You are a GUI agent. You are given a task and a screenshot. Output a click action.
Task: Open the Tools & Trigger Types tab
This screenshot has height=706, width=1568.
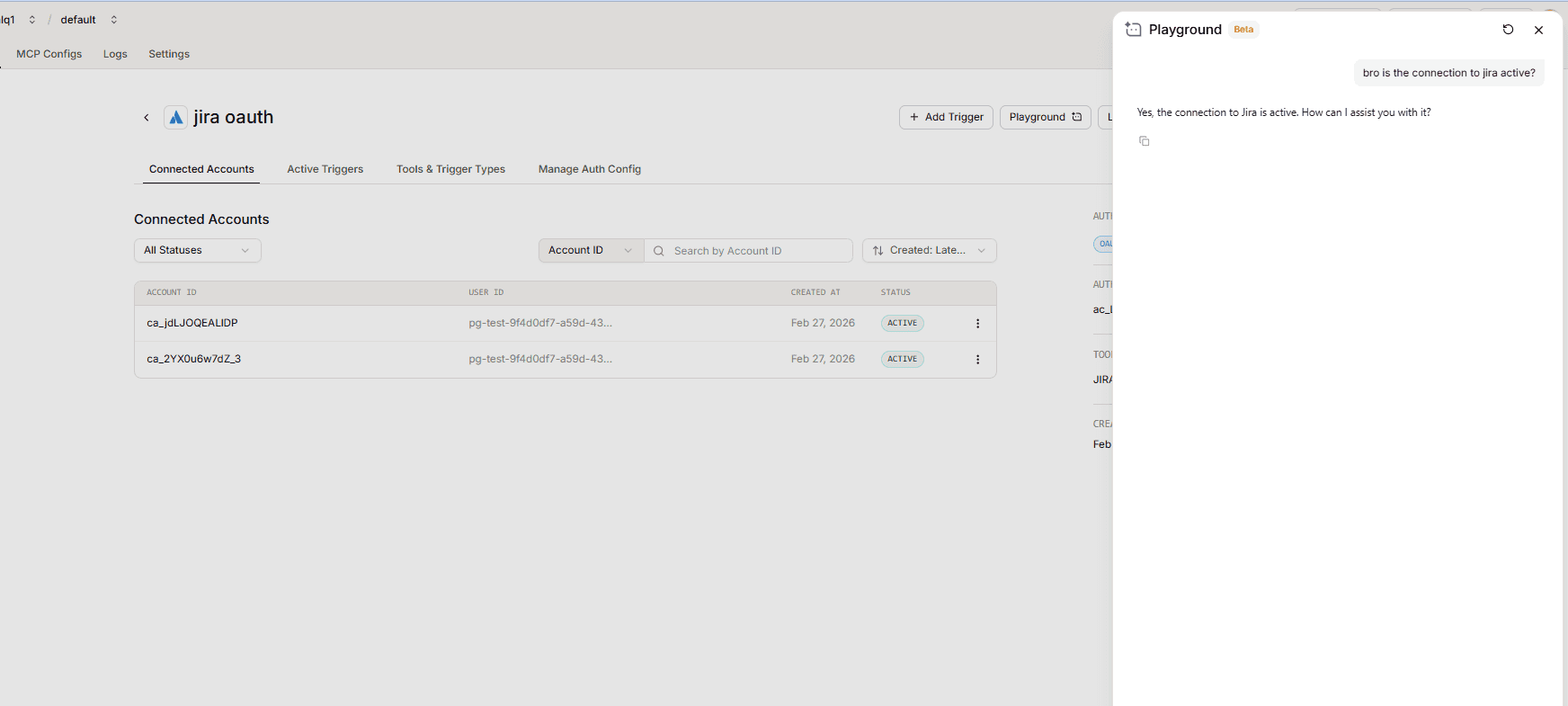tap(451, 169)
